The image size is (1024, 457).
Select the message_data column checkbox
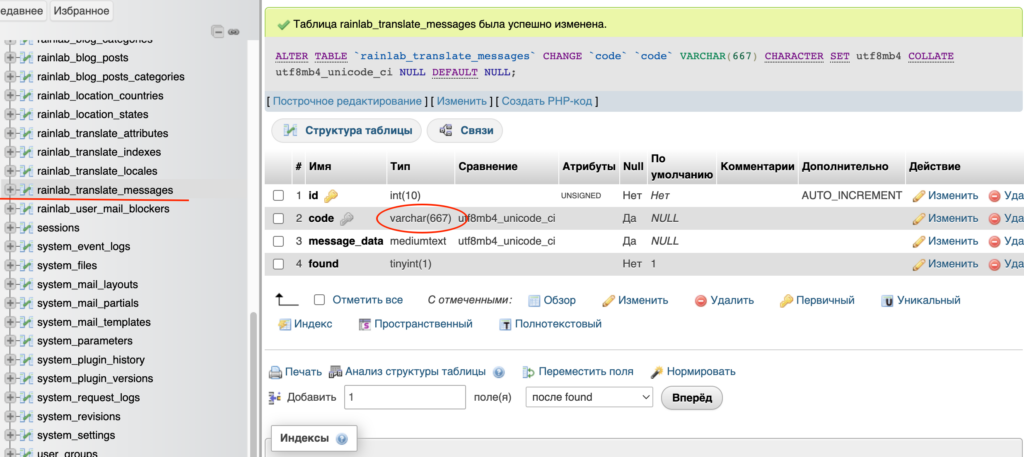point(279,241)
